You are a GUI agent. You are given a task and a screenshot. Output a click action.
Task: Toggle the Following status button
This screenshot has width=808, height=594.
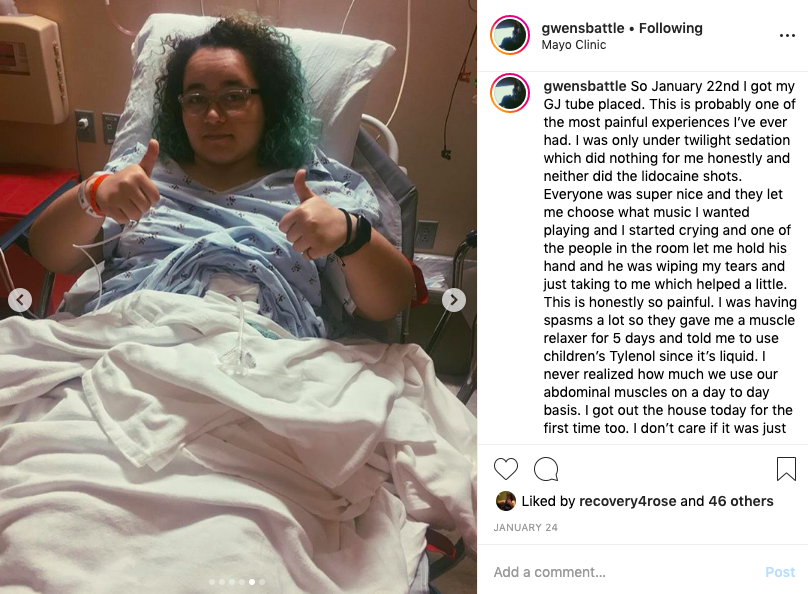670,28
